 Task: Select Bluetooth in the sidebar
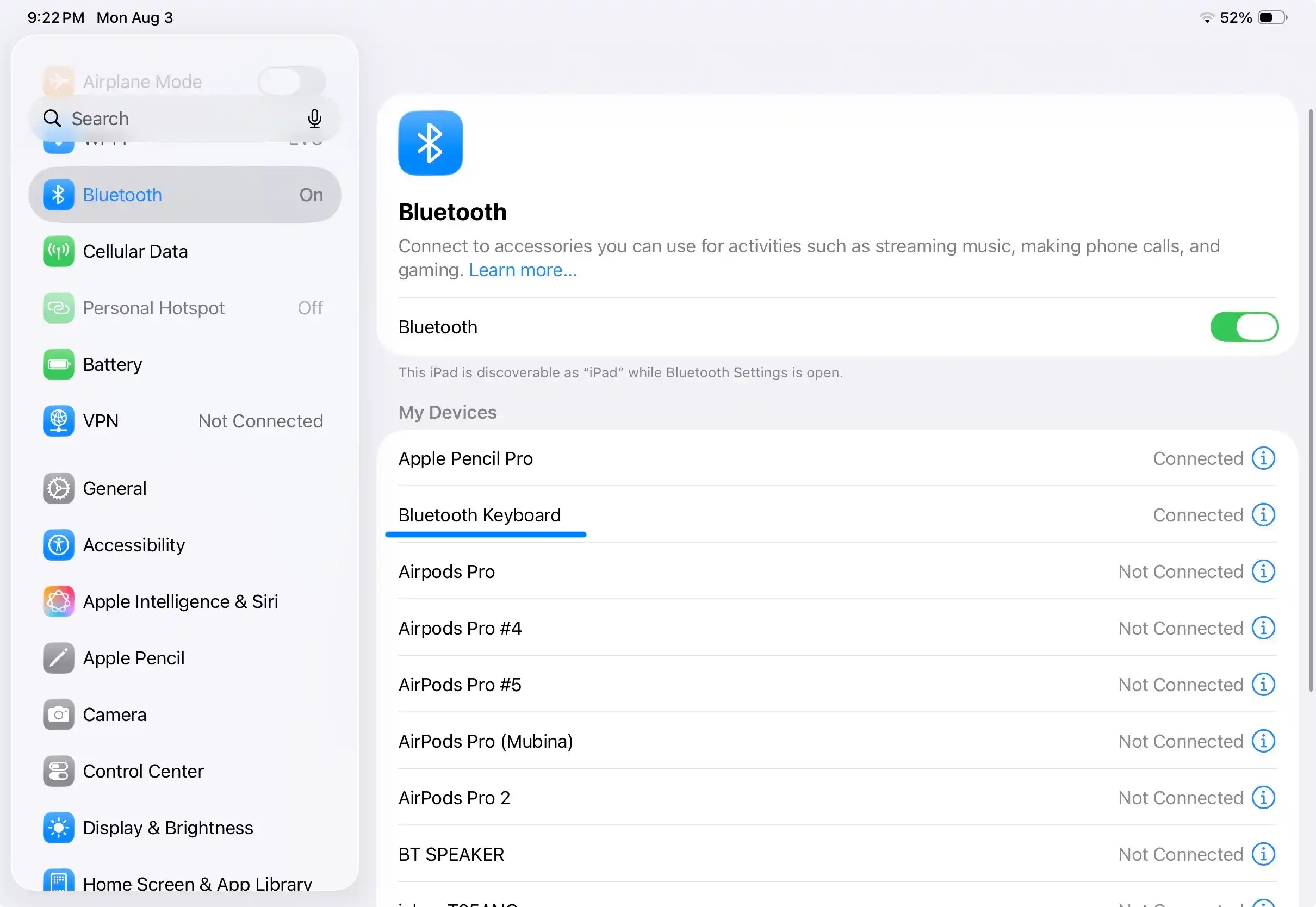185,195
